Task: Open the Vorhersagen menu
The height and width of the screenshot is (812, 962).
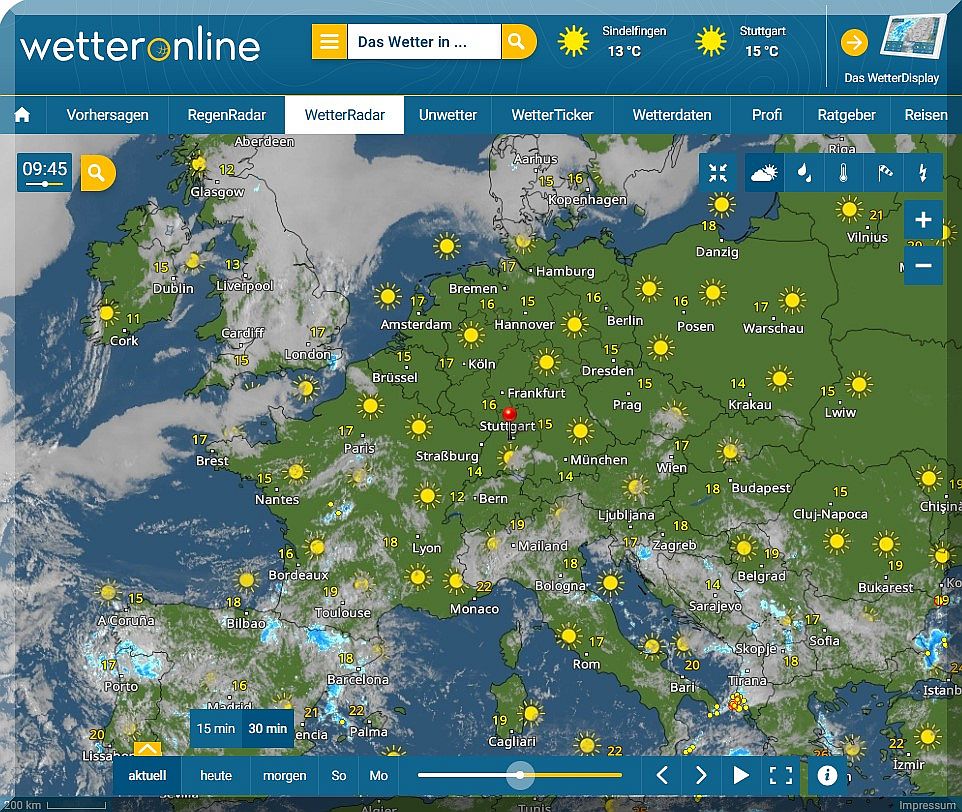Action: (107, 115)
